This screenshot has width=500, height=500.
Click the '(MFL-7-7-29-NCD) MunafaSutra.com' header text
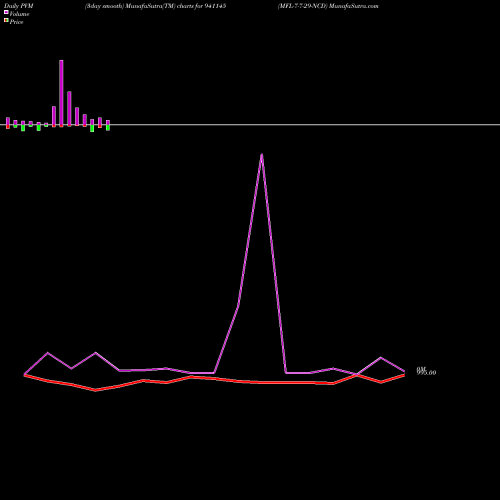(328, 6)
